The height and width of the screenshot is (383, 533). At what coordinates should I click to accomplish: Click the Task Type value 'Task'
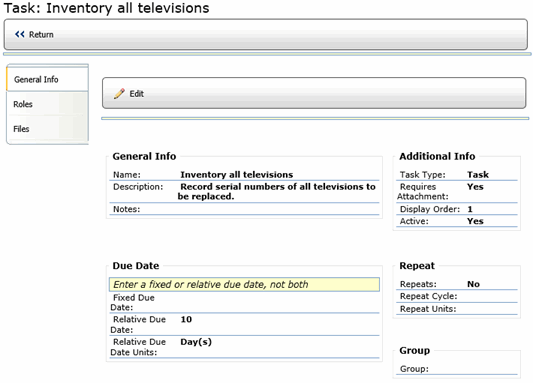(478, 175)
